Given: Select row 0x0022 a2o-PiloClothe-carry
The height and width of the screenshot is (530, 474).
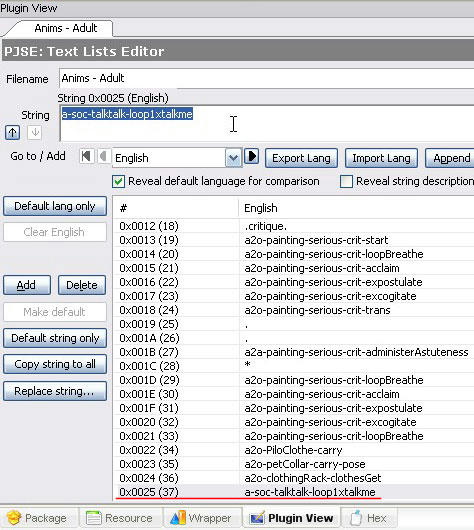Looking at the screenshot, I should 293,450.
